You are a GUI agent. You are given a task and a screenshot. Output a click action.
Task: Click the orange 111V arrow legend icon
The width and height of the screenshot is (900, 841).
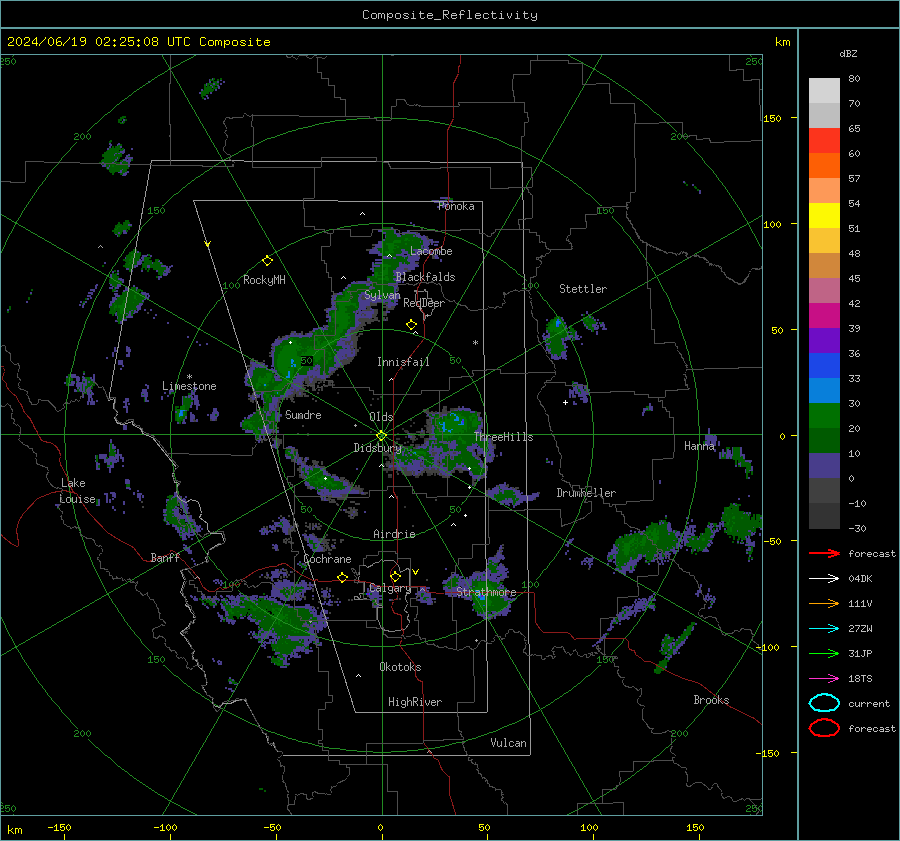point(824,603)
